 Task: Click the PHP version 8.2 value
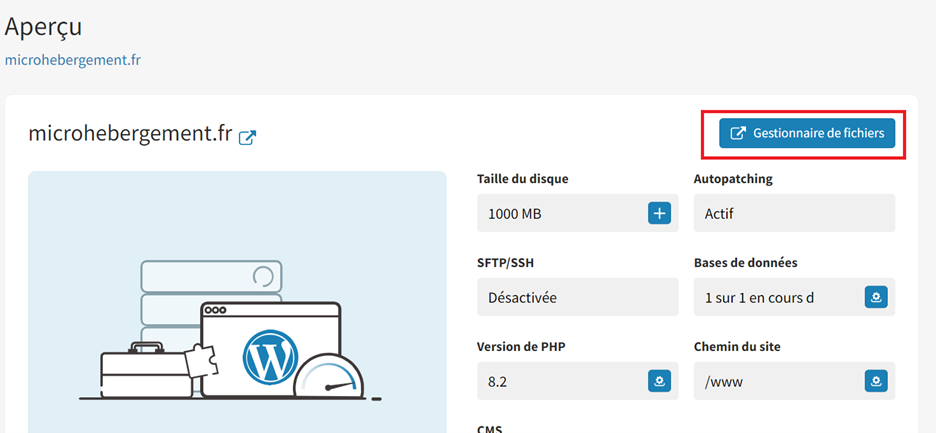click(497, 382)
